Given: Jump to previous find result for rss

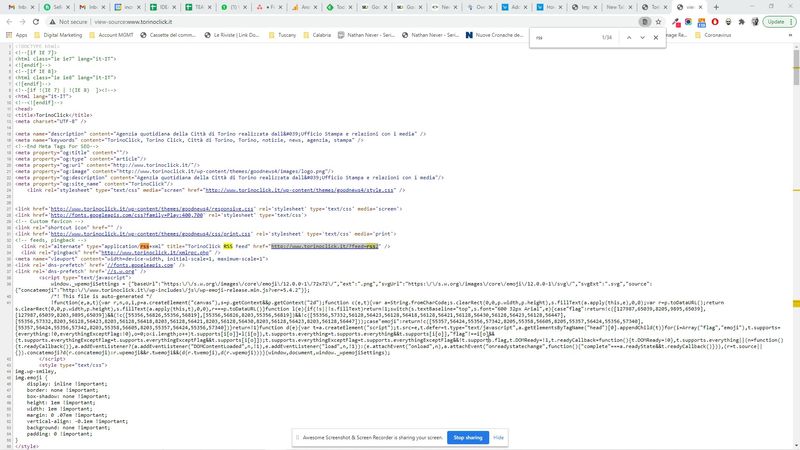Looking at the screenshot, I should pos(629,37).
